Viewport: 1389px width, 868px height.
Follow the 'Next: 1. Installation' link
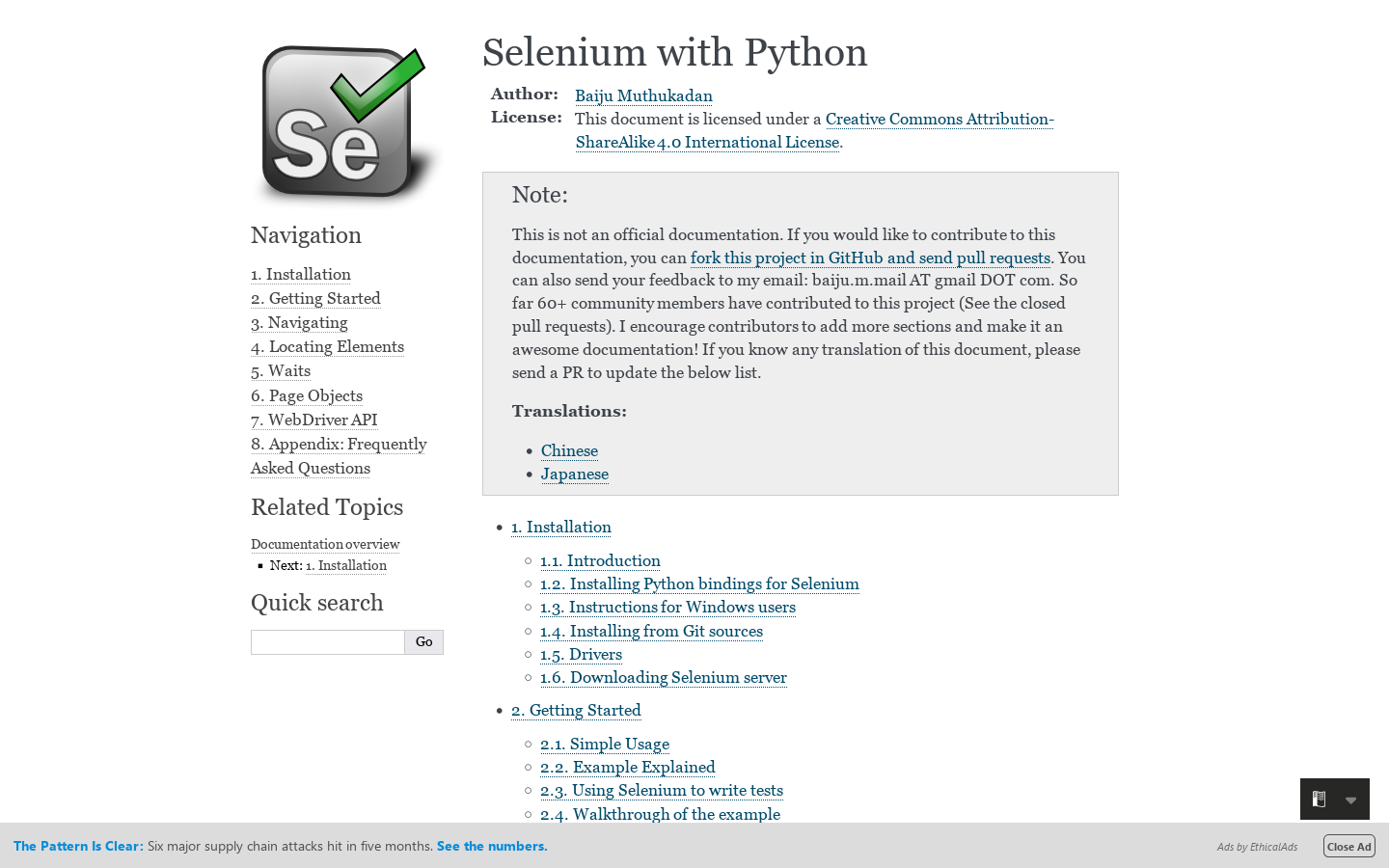(x=346, y=565)
